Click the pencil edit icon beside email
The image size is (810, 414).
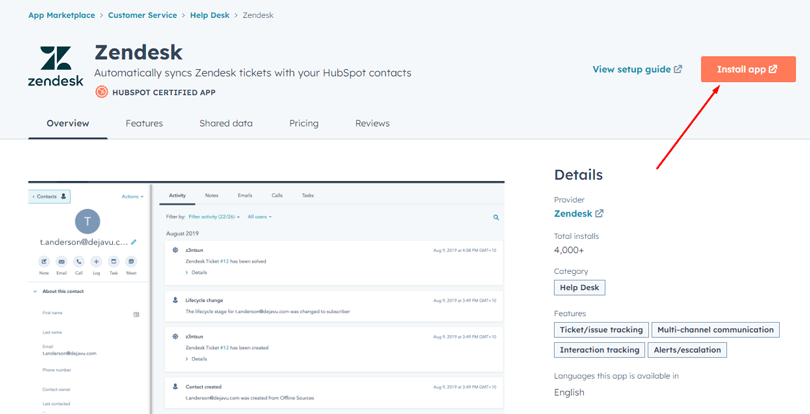pyautogui.click(x=134, y=242)
